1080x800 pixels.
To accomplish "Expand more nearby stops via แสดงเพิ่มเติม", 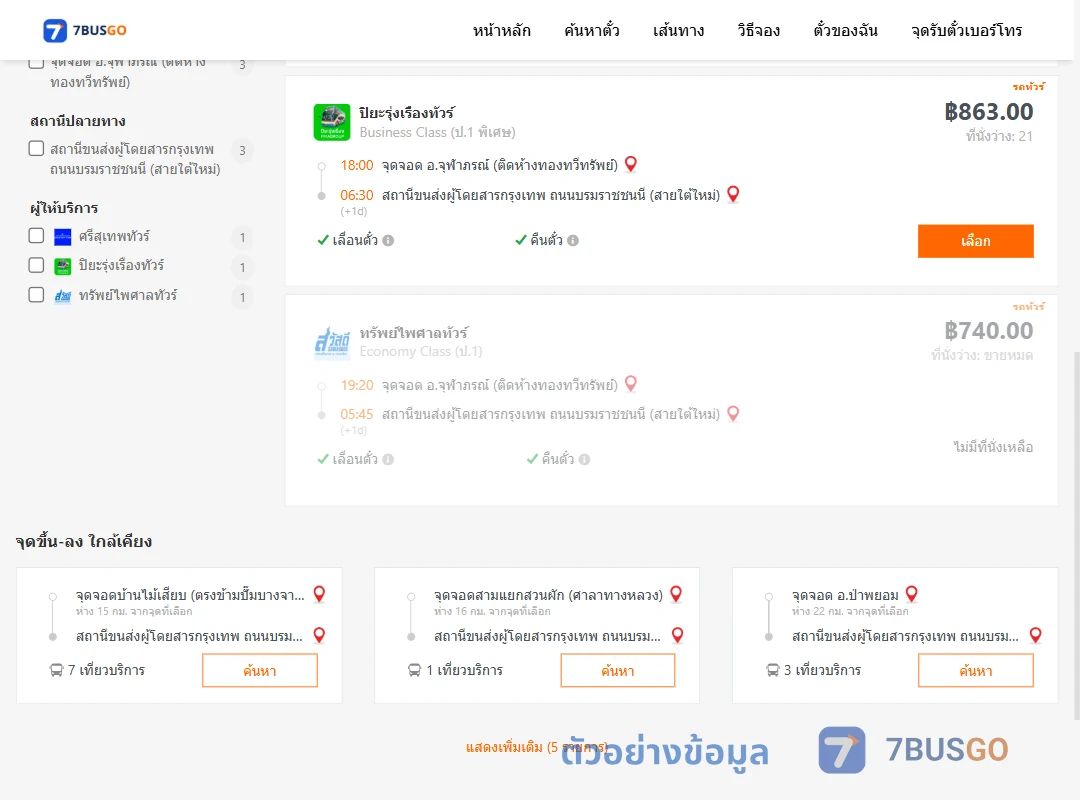I will coord(537,747).
